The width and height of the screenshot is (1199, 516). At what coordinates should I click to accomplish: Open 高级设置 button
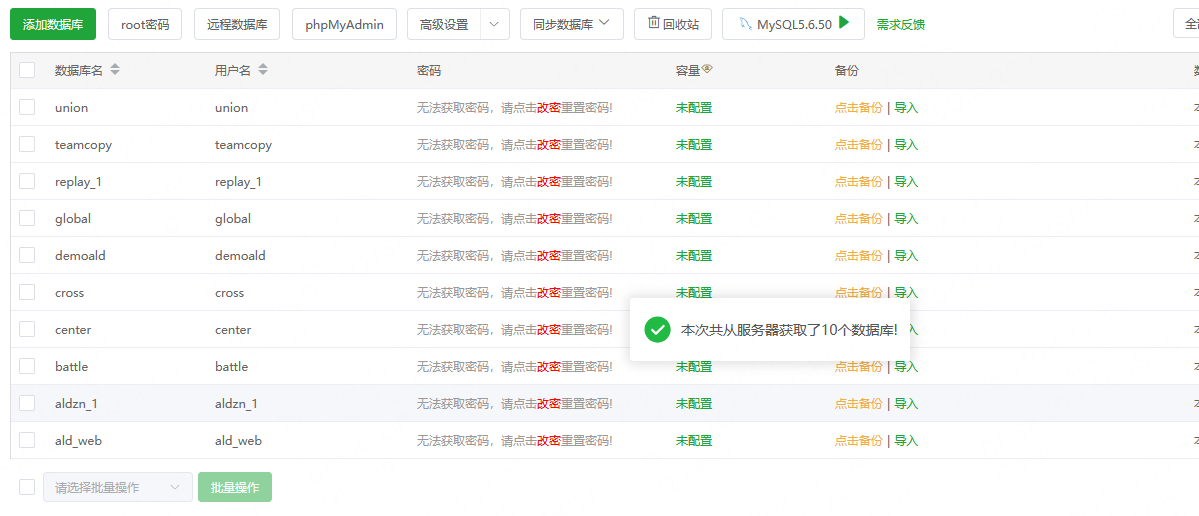pos(444,24)
